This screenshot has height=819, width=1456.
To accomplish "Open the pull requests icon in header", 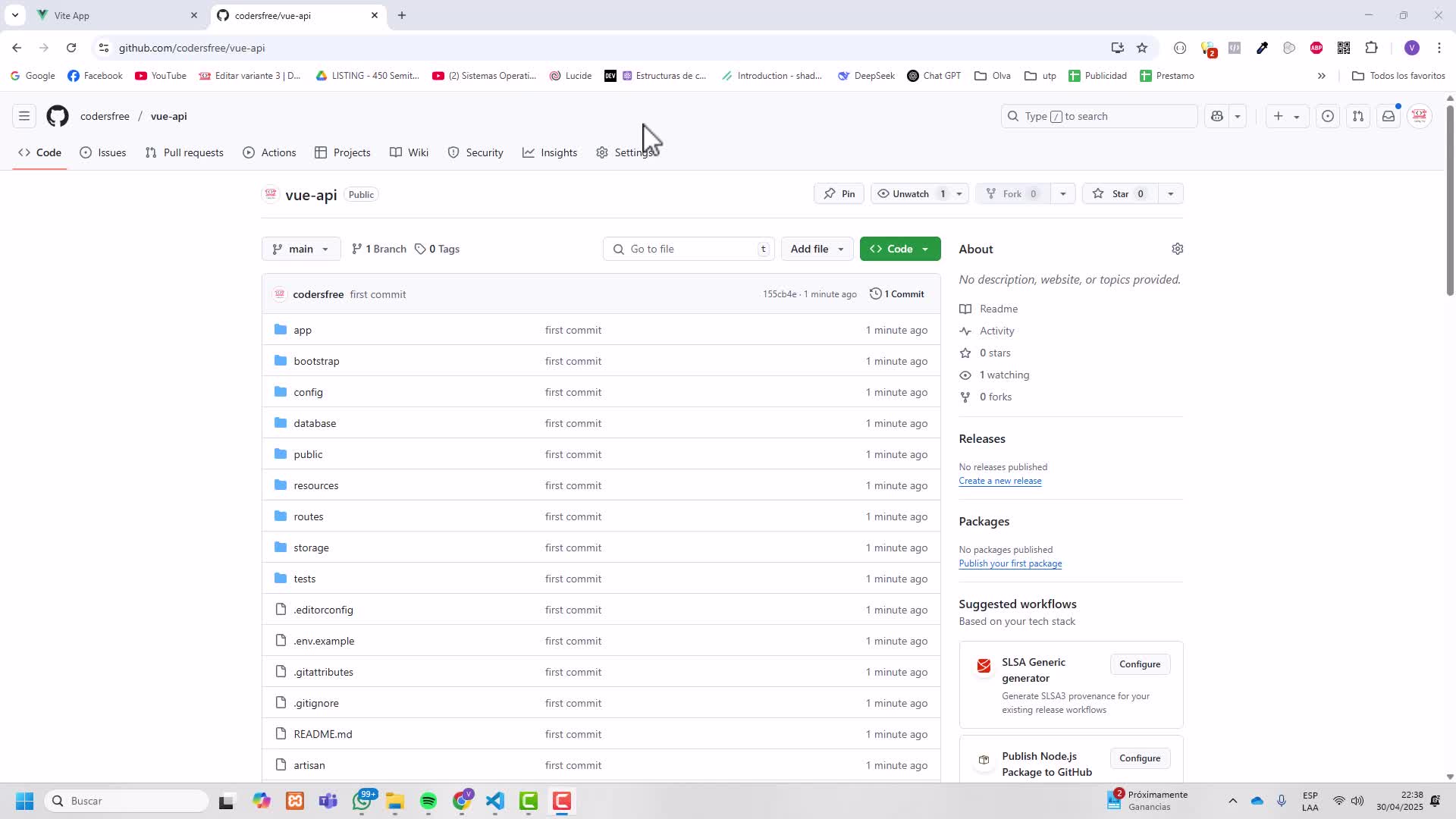I will [x=1357, y=116].
